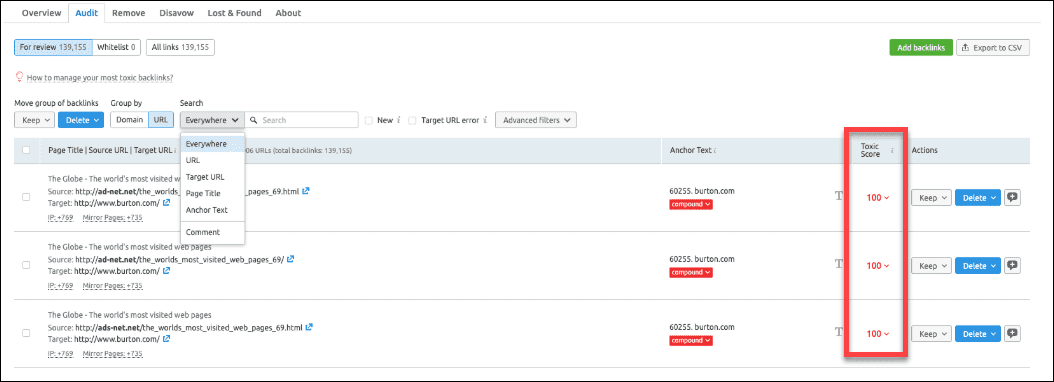This screenshot has height=382, width=1054.
Task: Click info icon next to New checkbox
Action: coord(399,120)
